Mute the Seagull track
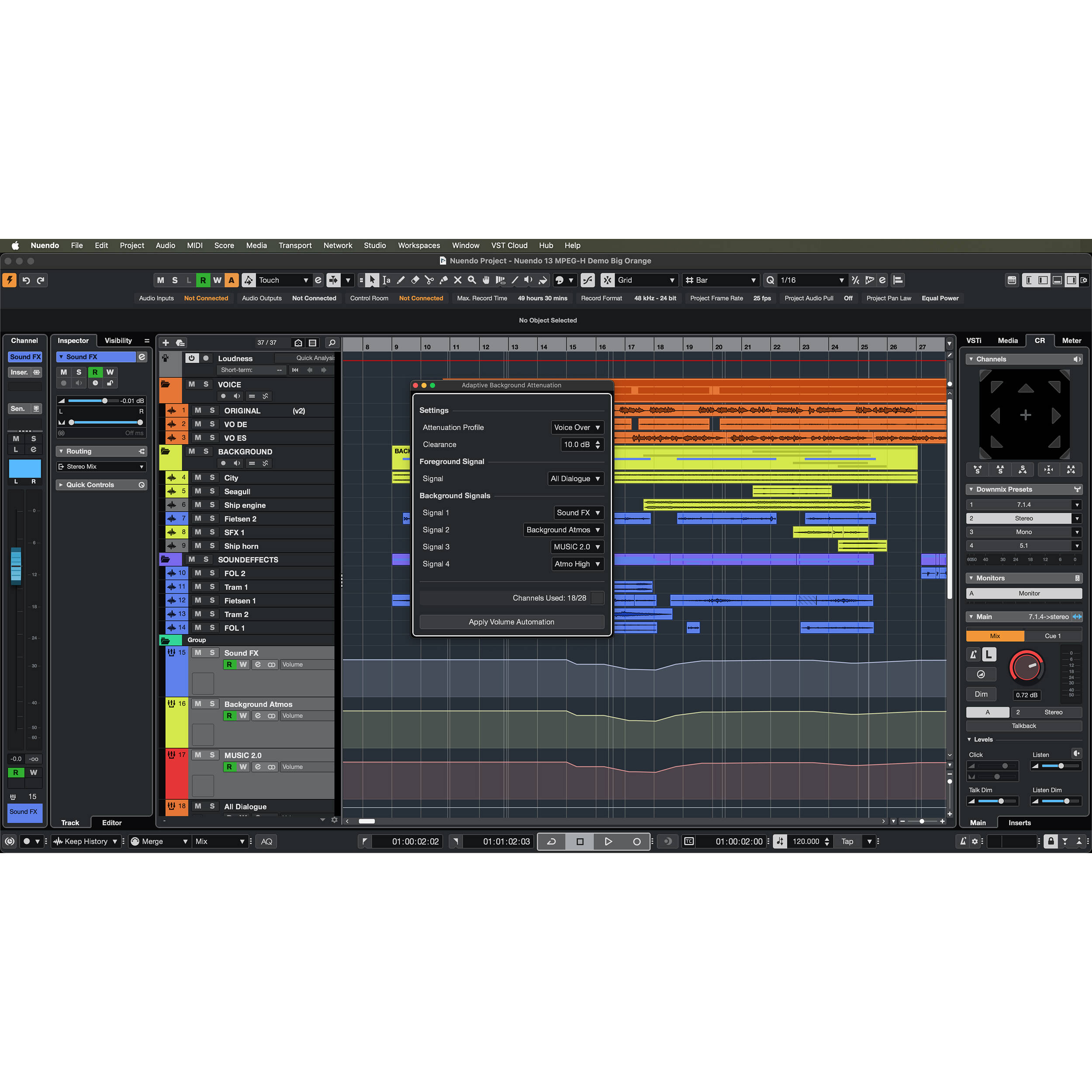This screenshot has height=1092, width=1092. click(x=198, y=492)
